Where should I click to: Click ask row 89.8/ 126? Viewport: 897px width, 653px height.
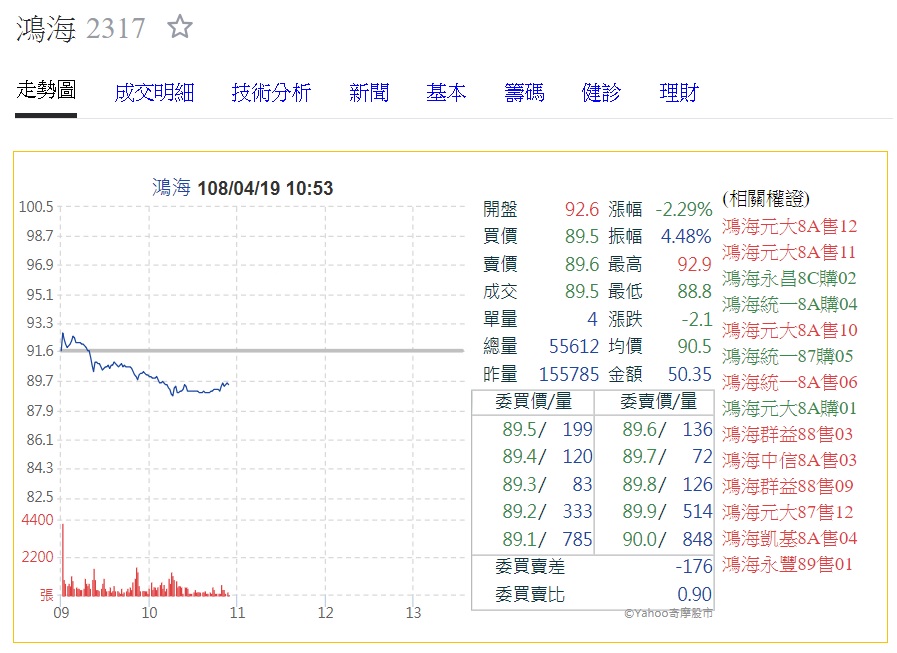tap(668, 484)
